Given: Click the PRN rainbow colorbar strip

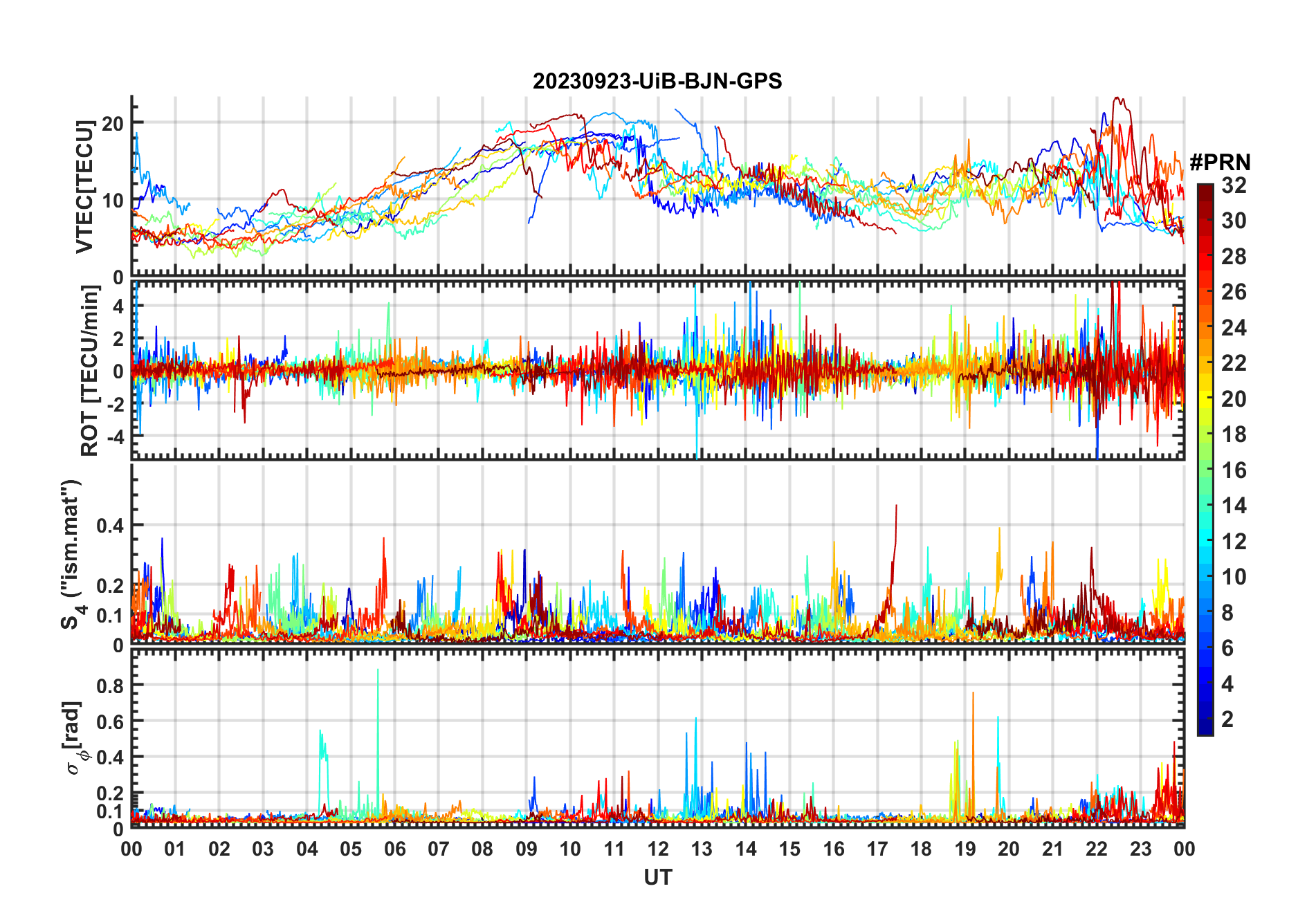Looking at the screenshot, I should (1205, 459).
